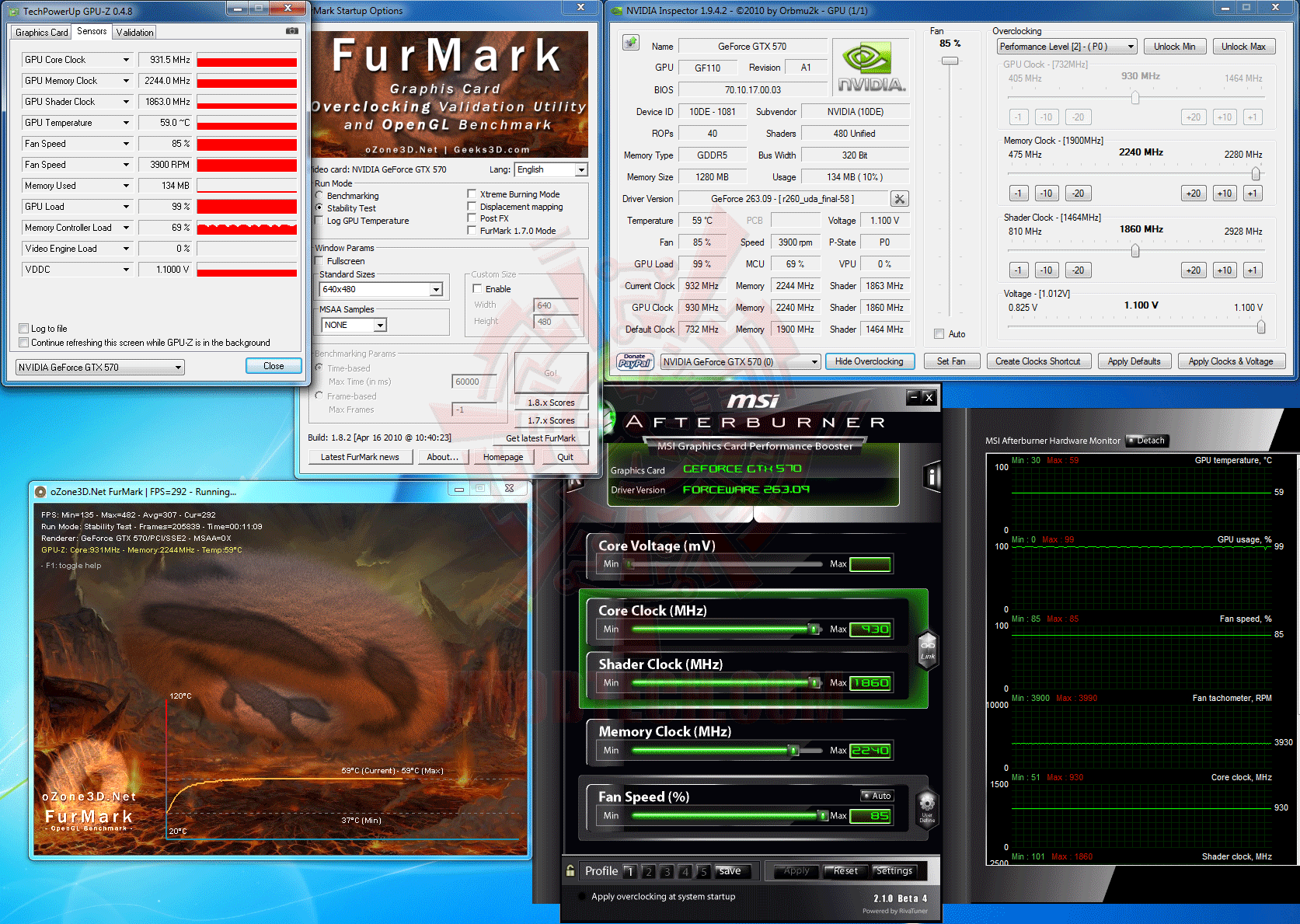Click the Afterburner Fan Speed value field

[x=870, y=816]
